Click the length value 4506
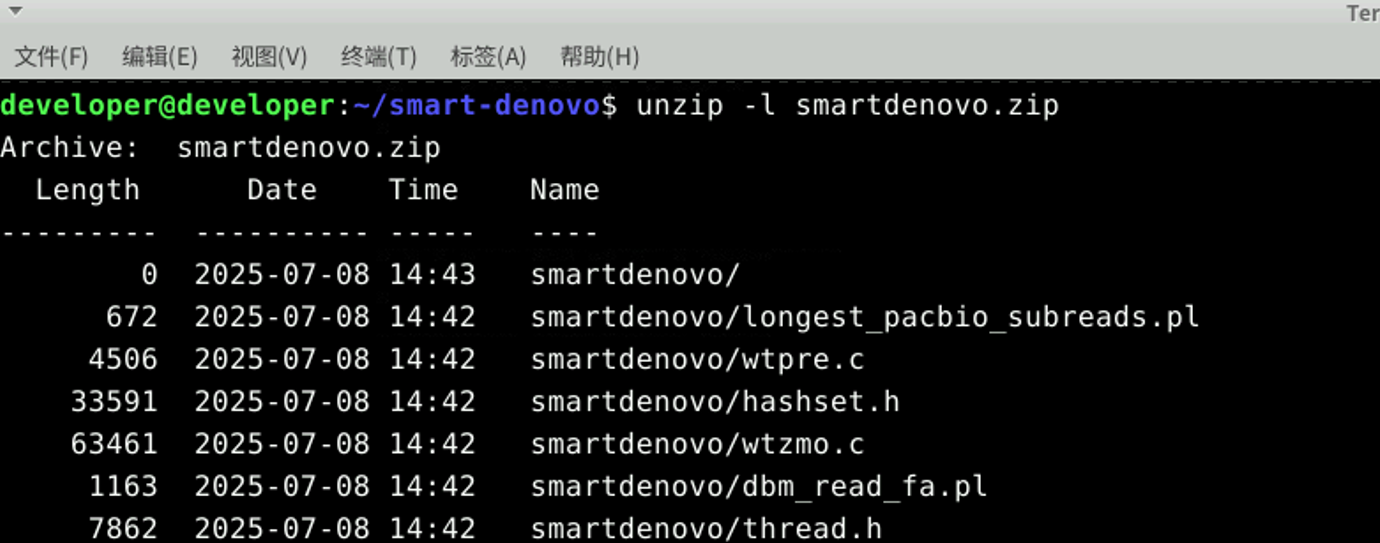This screenshot has width=1380, height=543. (x=123, y=359)
